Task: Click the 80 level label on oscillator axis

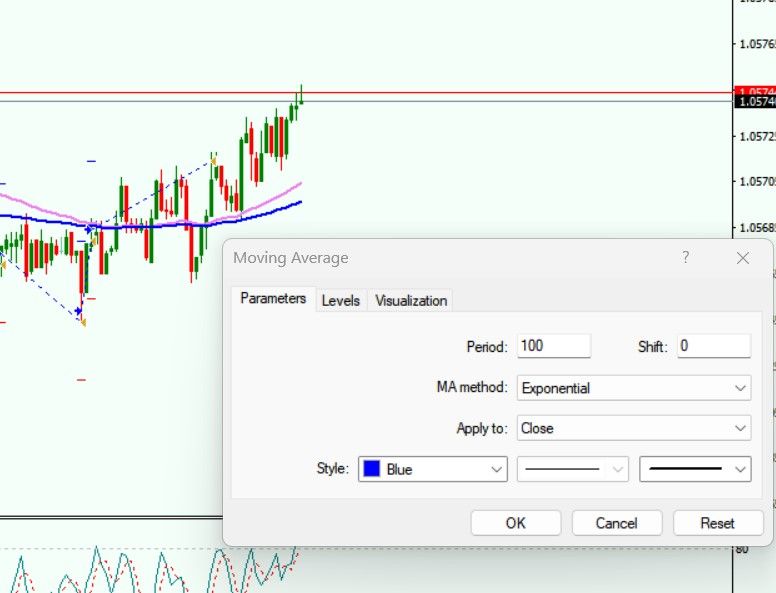Action: (x=742, y=549)
